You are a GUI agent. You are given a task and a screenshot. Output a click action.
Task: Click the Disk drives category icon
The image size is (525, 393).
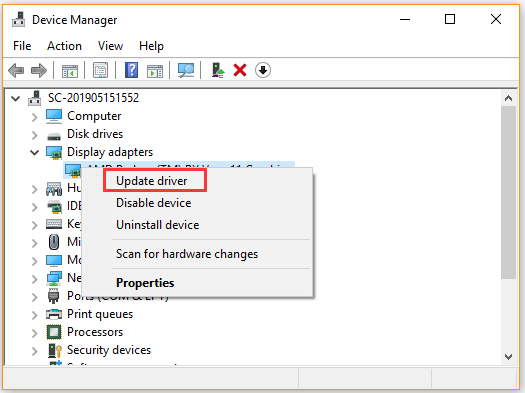54,136
